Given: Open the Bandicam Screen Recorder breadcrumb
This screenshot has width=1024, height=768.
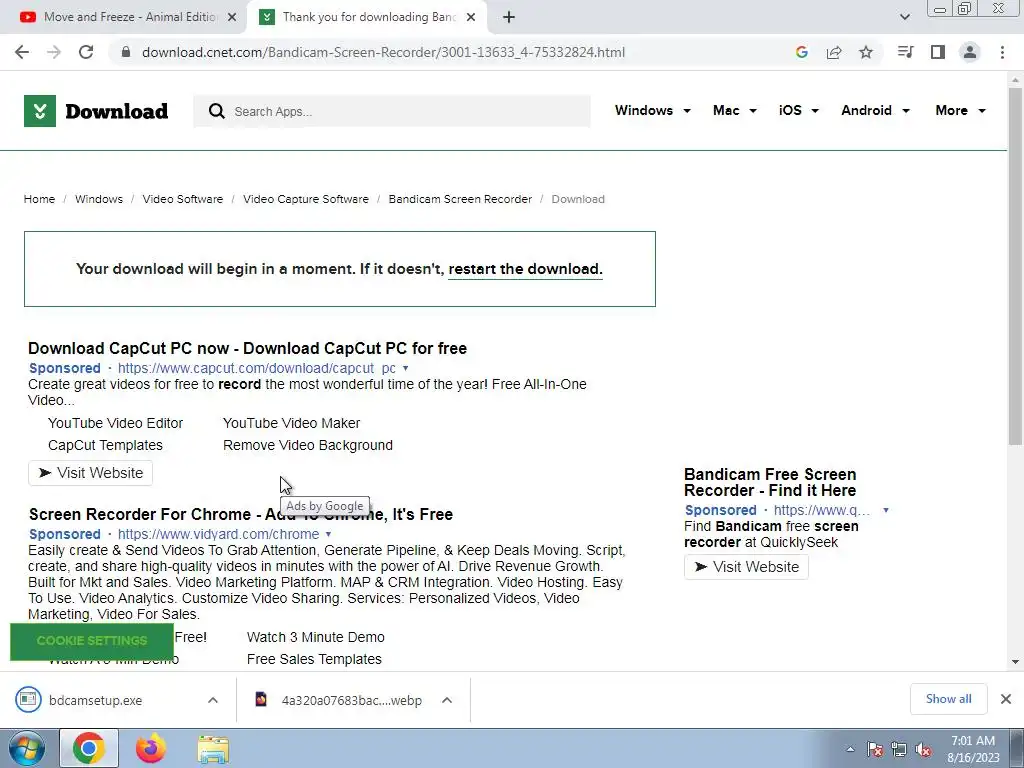Looking at the screenshot, I should coord(460,199).
